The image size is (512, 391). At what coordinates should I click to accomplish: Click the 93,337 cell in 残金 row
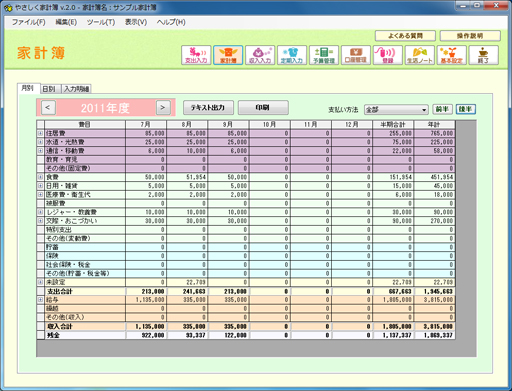click(x=187, y=335)
